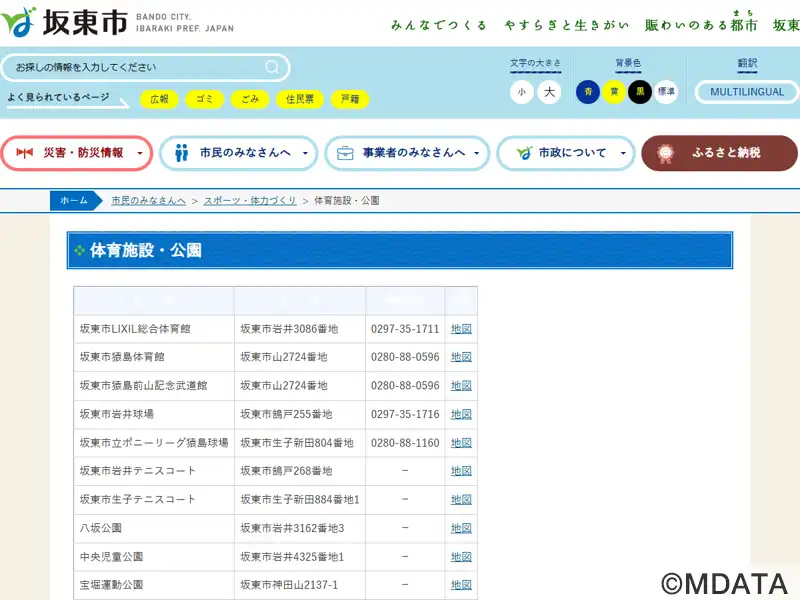Open 地図 link for 坂東市LIXIL総合体育館

coord(461,329)
